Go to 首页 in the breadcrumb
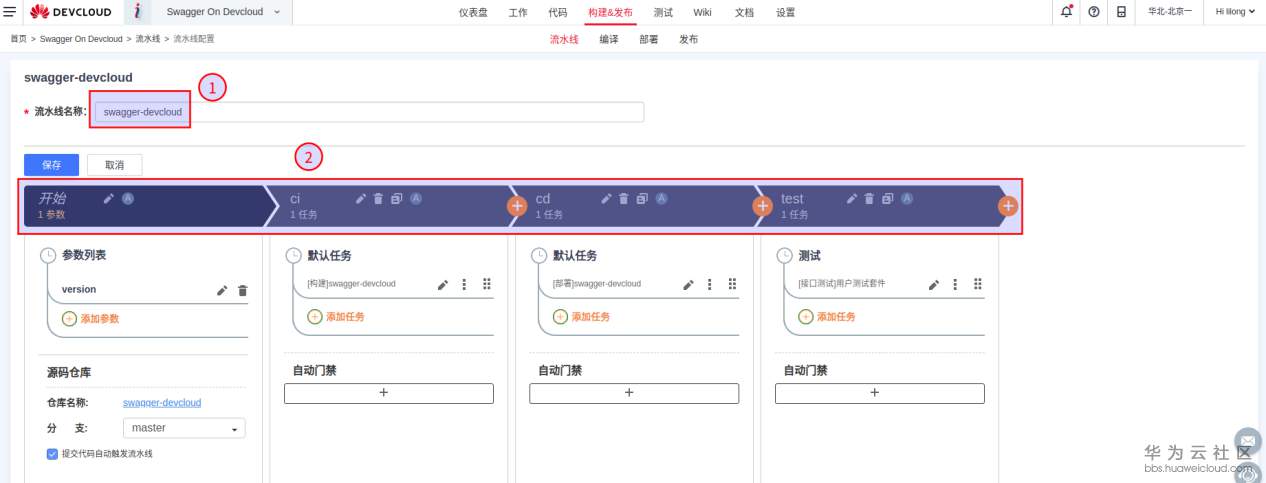 [x=18, y=39]
